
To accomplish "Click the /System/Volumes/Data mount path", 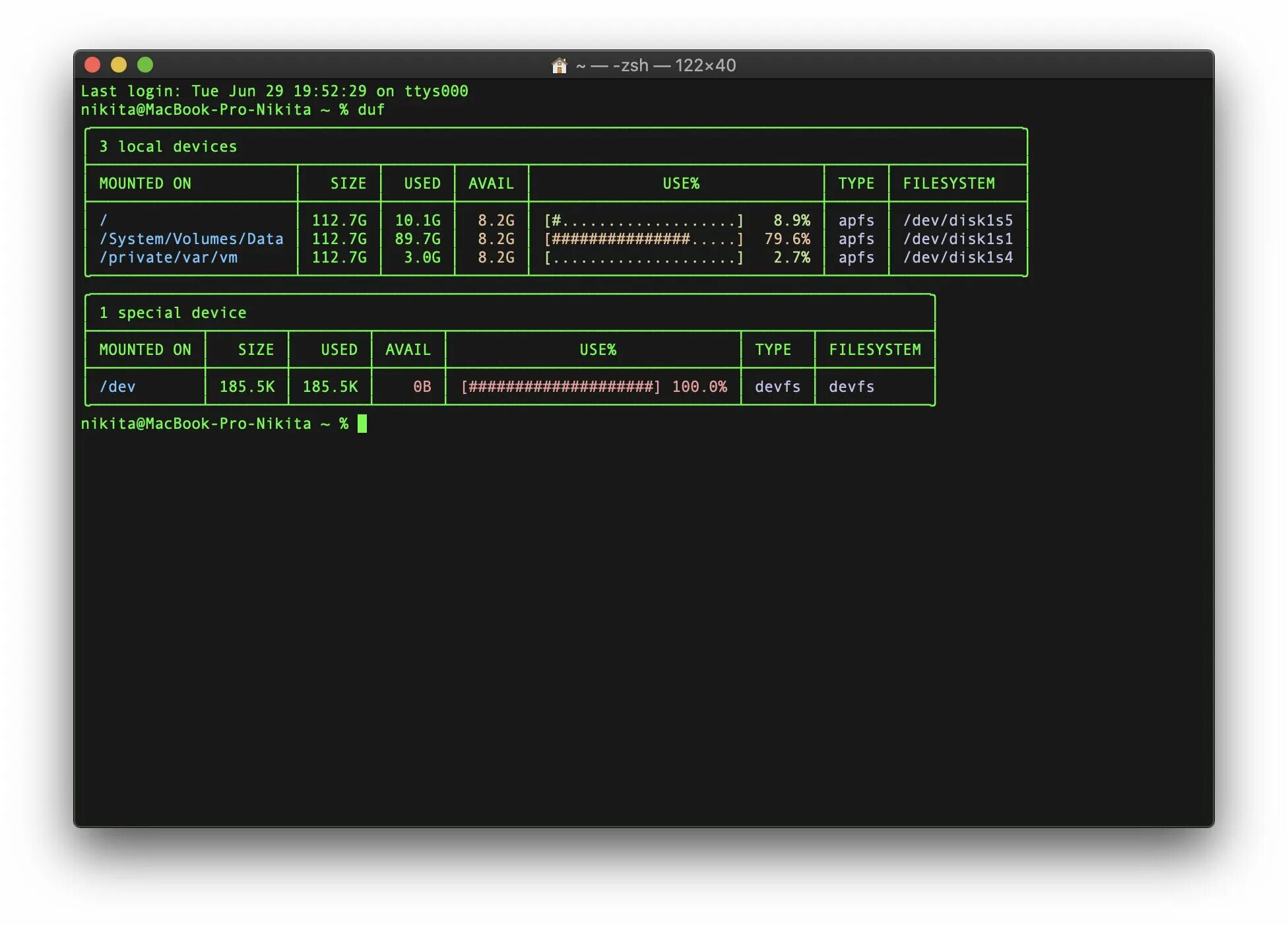I will point(191,239).
